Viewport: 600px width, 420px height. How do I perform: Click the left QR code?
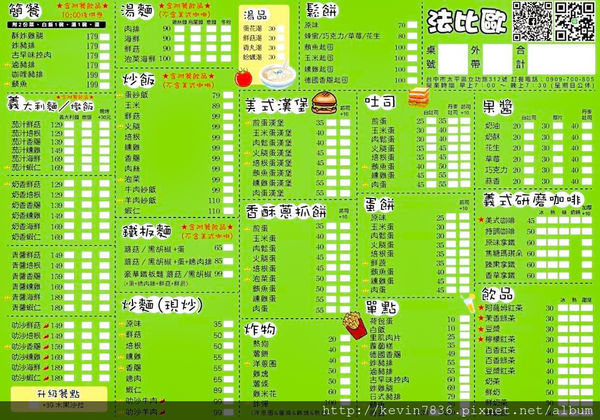point(532,21)
